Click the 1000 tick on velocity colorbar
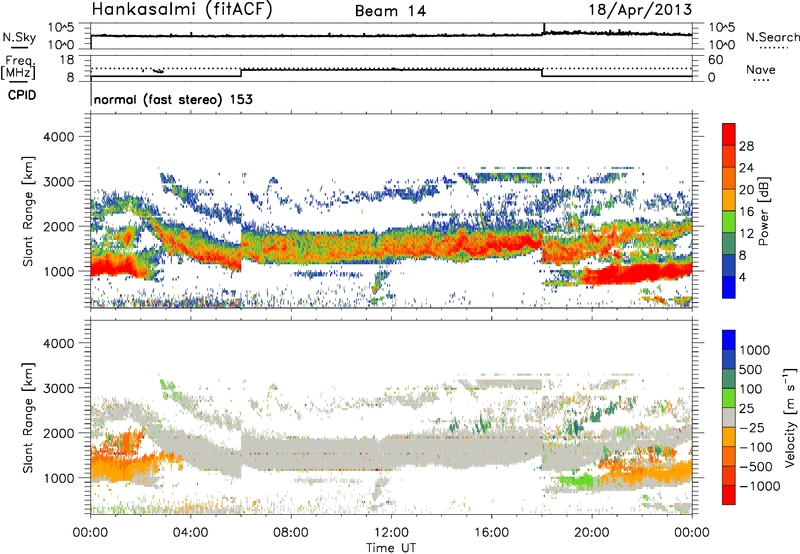 point(754,350)
